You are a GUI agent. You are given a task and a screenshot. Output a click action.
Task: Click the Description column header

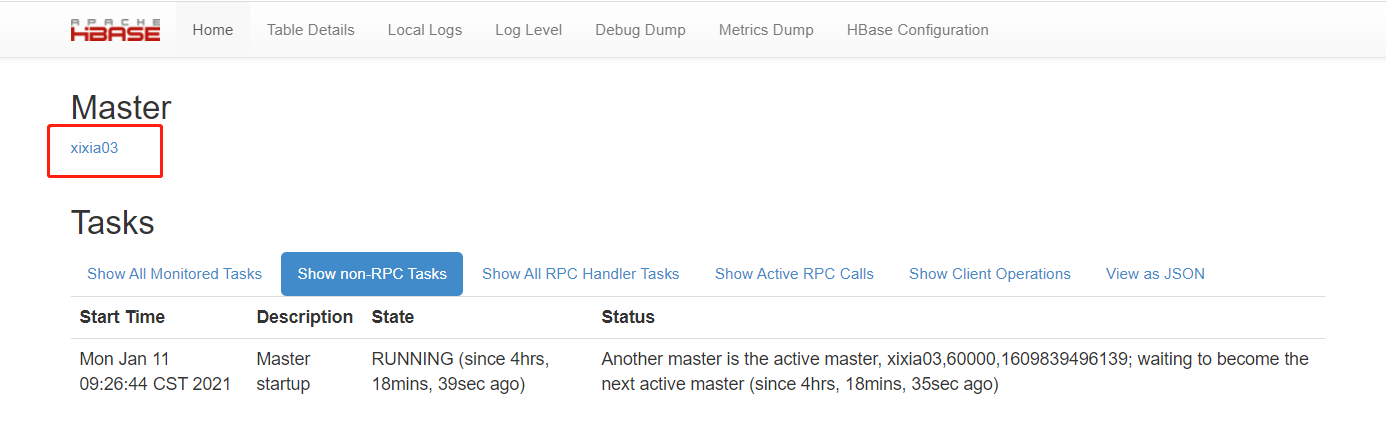[x=305, y=317]
